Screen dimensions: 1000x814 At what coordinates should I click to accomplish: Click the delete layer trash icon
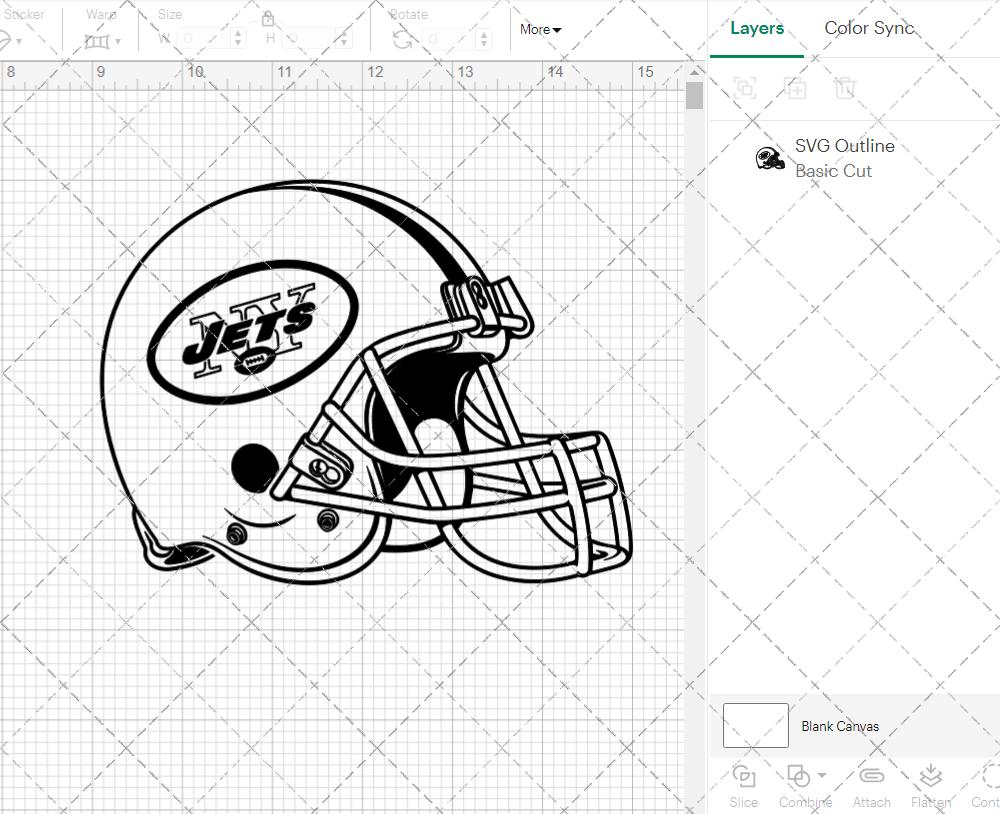click(x=845, y=88)
